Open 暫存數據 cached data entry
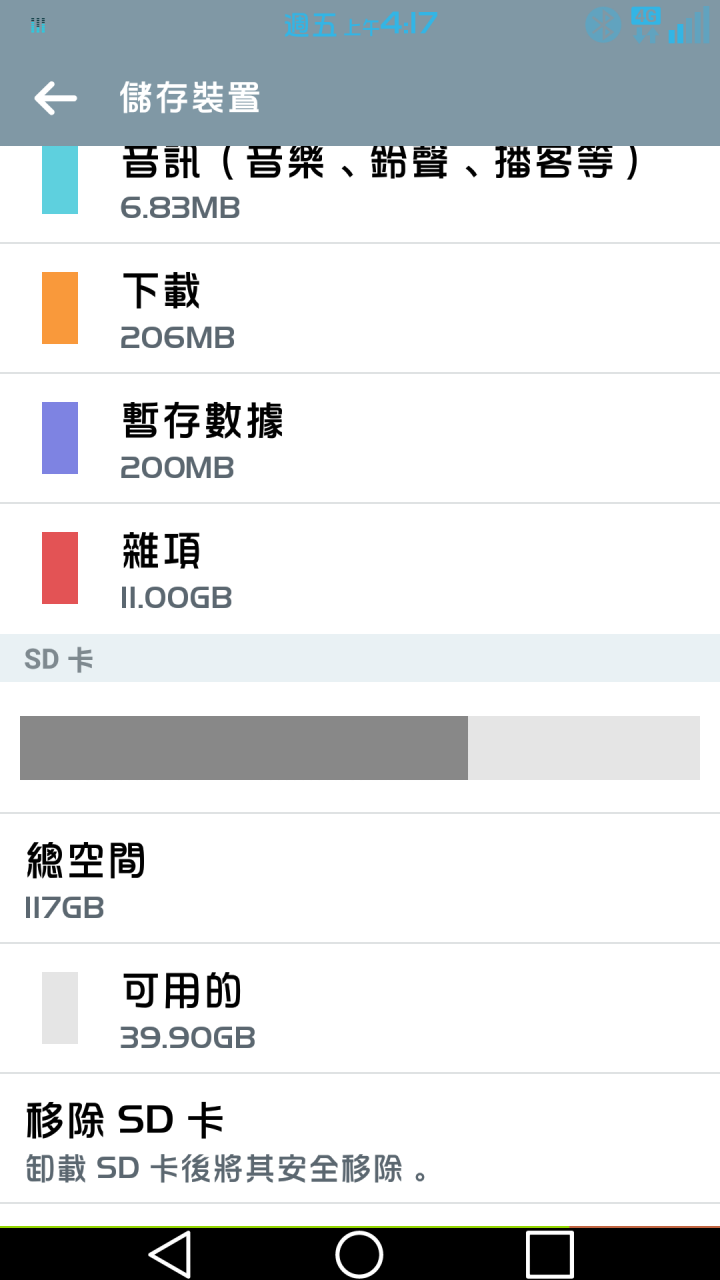Viewport: 720px width, 1280px height. pos(360,438)
